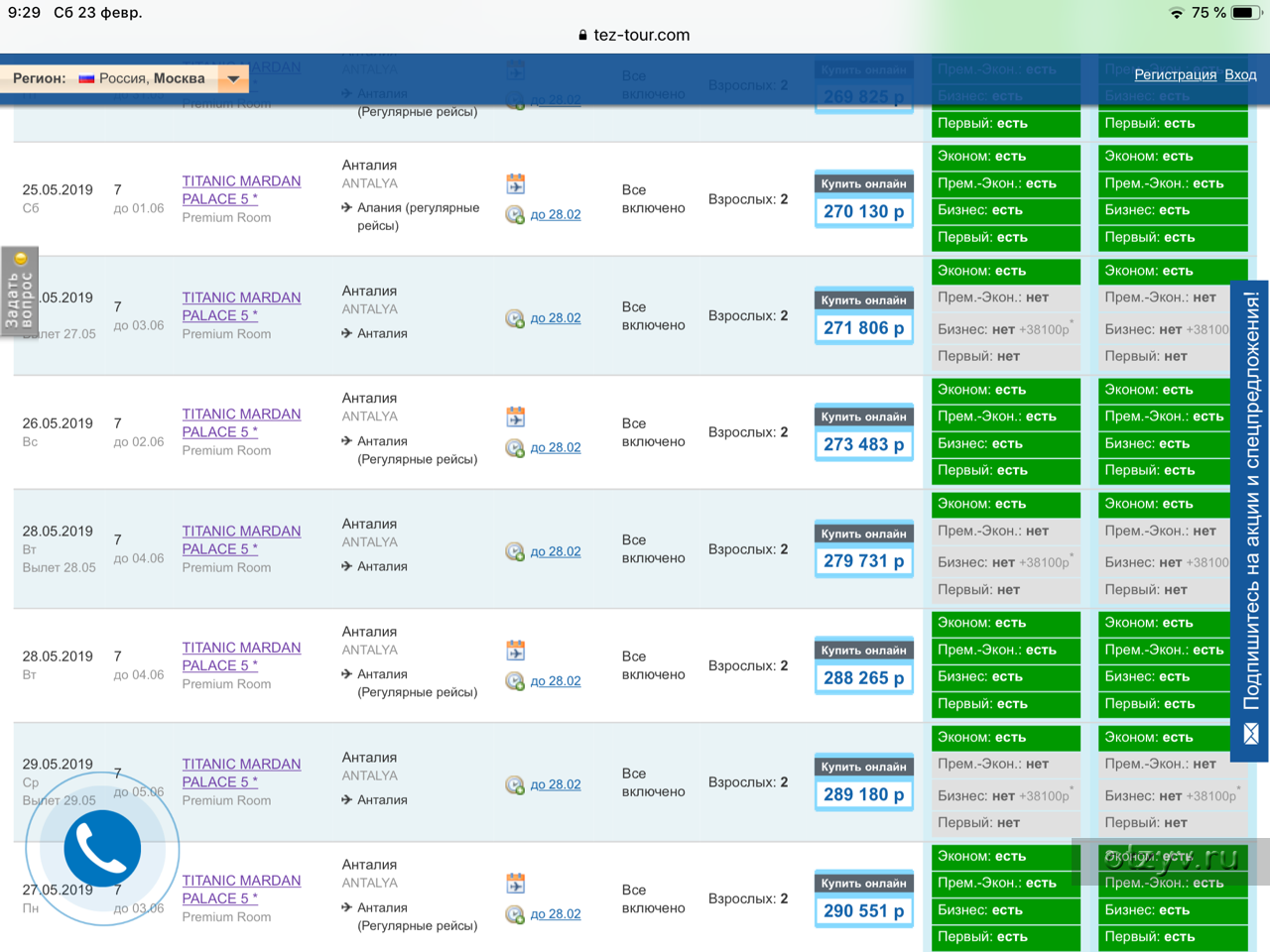This screenshot has width=1270, height=952.
Task: Open the Регистрация link
Action: pos(1175,74)
